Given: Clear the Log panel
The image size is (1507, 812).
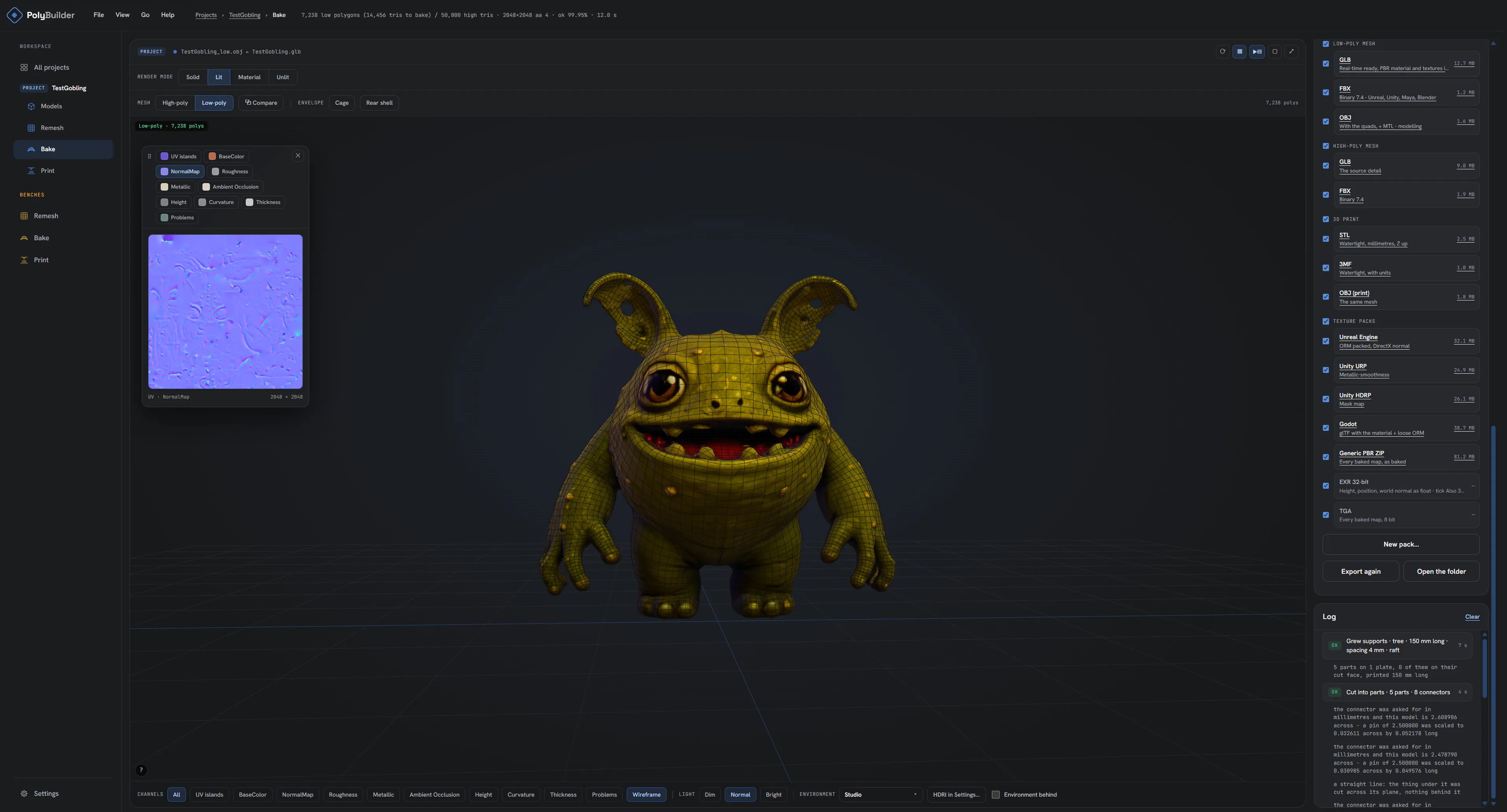Looking at the screenshot, I should [1472, 617].
